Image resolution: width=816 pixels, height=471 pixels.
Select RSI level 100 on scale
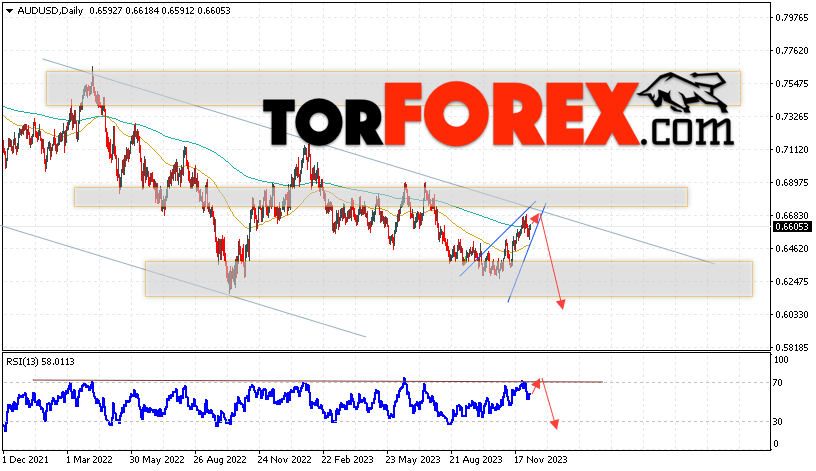pyautogui.click(x=781, y=360)
